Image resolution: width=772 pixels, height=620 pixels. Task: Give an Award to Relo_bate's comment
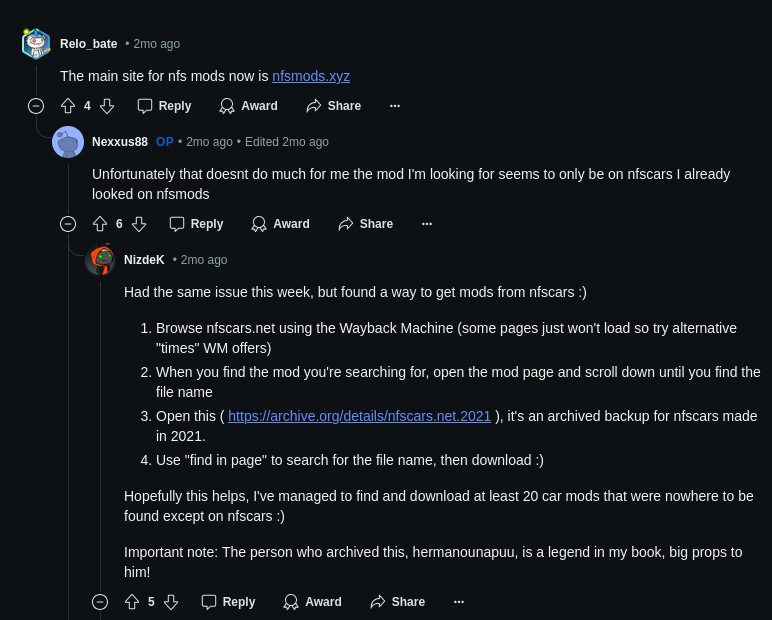click(x=248, y=106)
